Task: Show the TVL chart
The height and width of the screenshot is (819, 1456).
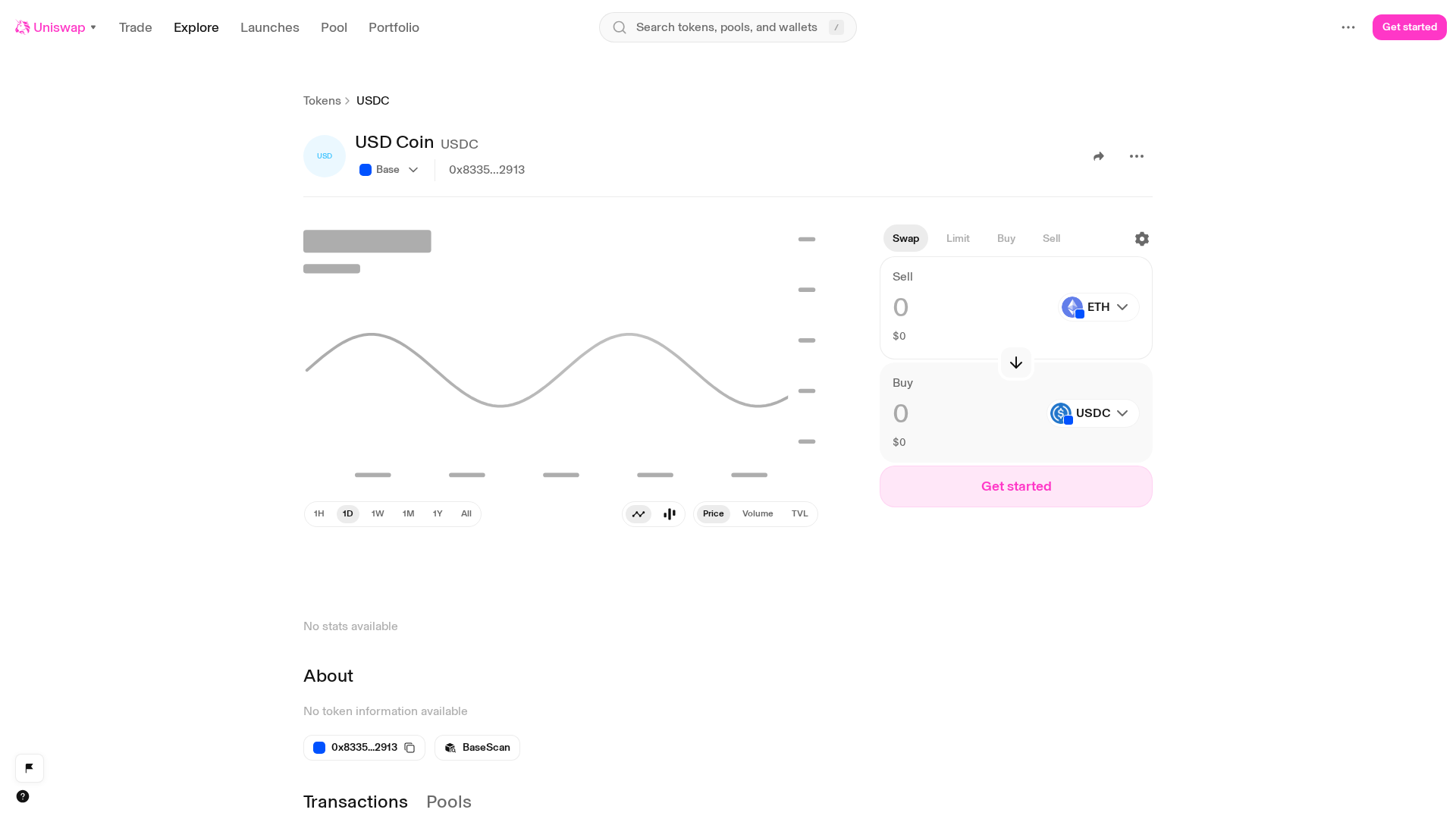Action: point(800,514)
